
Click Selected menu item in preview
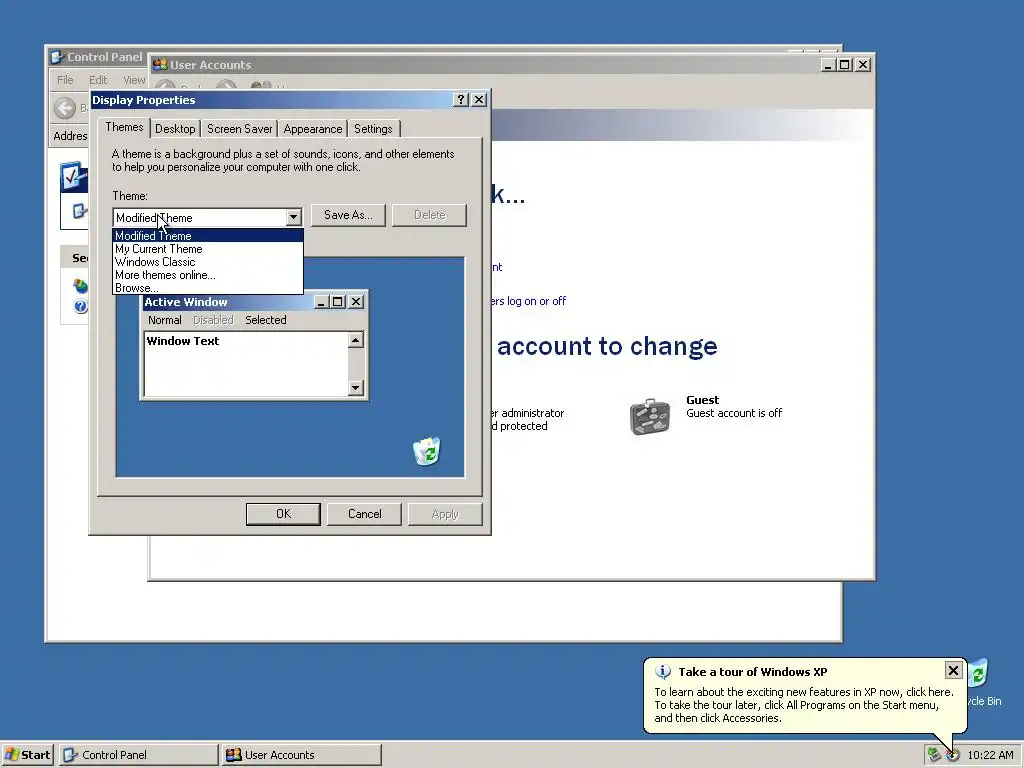pos(266,320)
